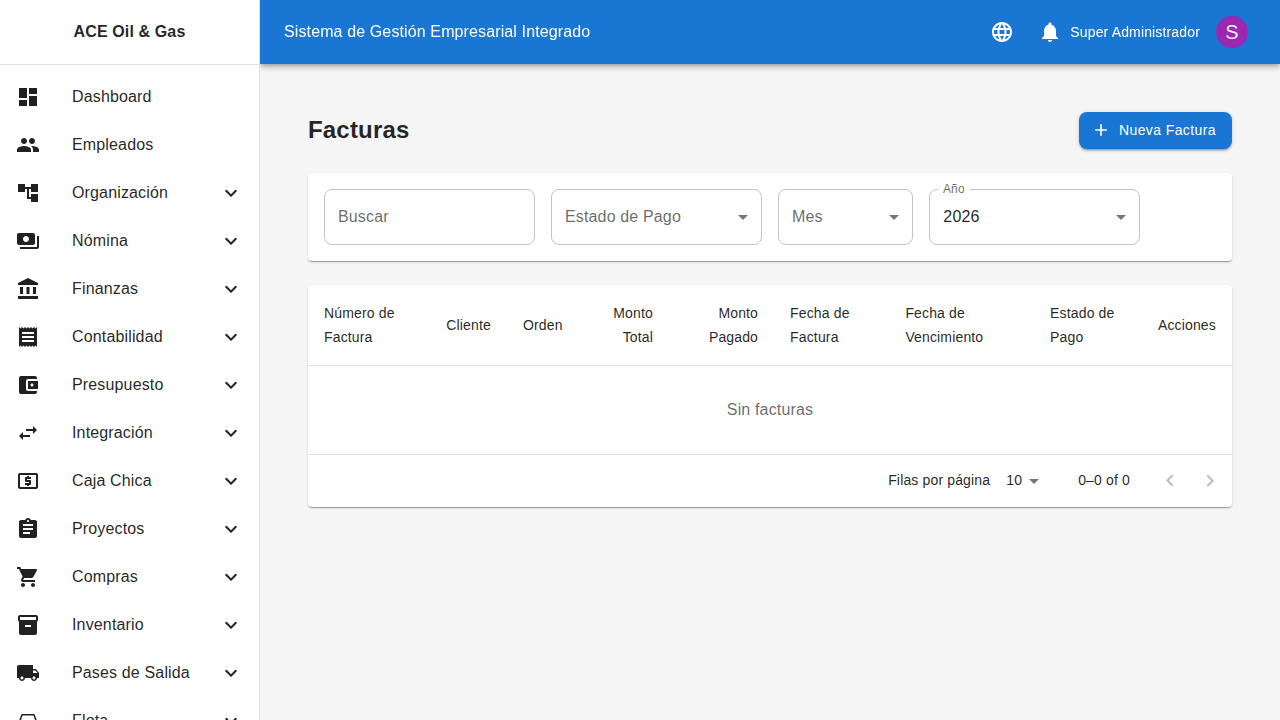Click the Dashboard grid icon

28,97
